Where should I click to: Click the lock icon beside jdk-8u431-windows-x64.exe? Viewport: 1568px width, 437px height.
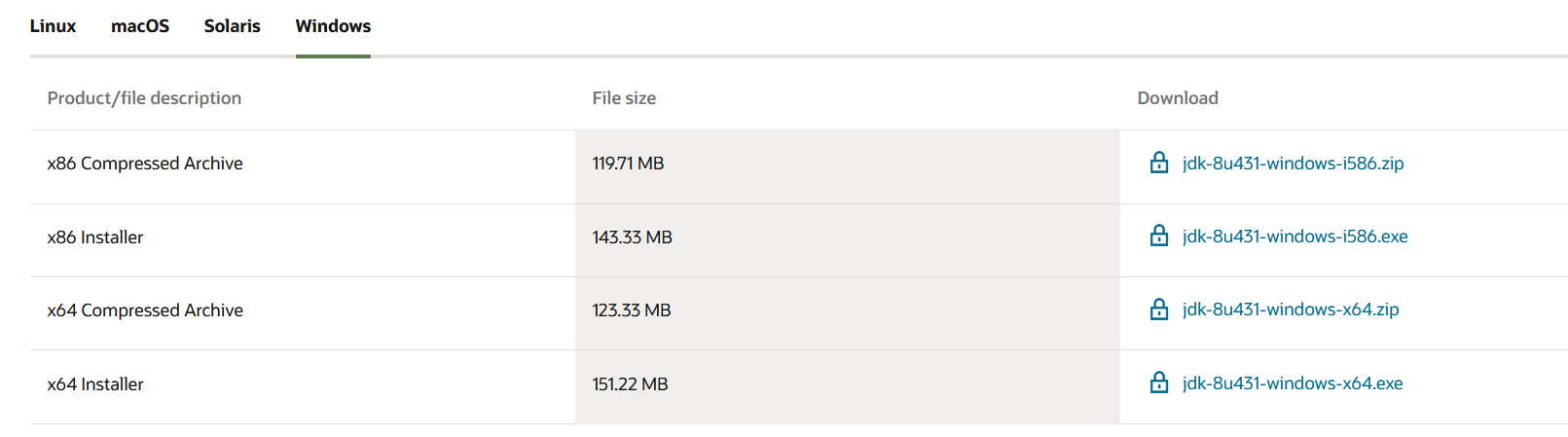click(x=1158, y=382)
